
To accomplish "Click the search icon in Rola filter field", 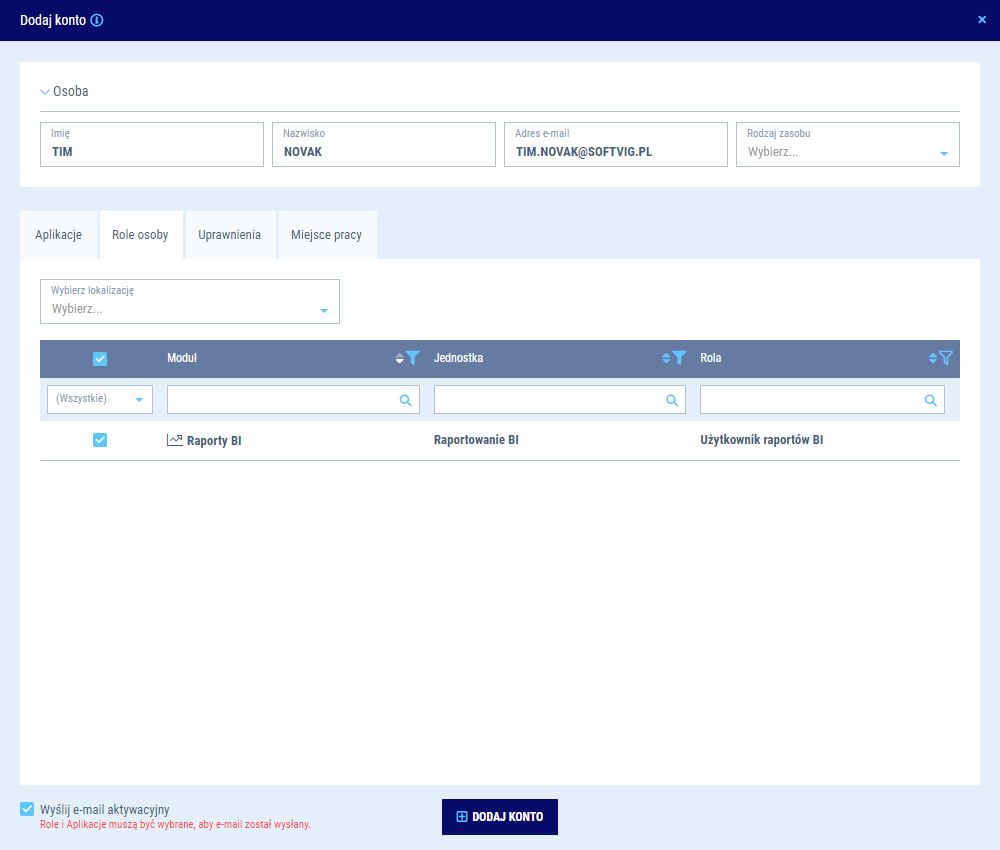I will [x=931, y=400].
